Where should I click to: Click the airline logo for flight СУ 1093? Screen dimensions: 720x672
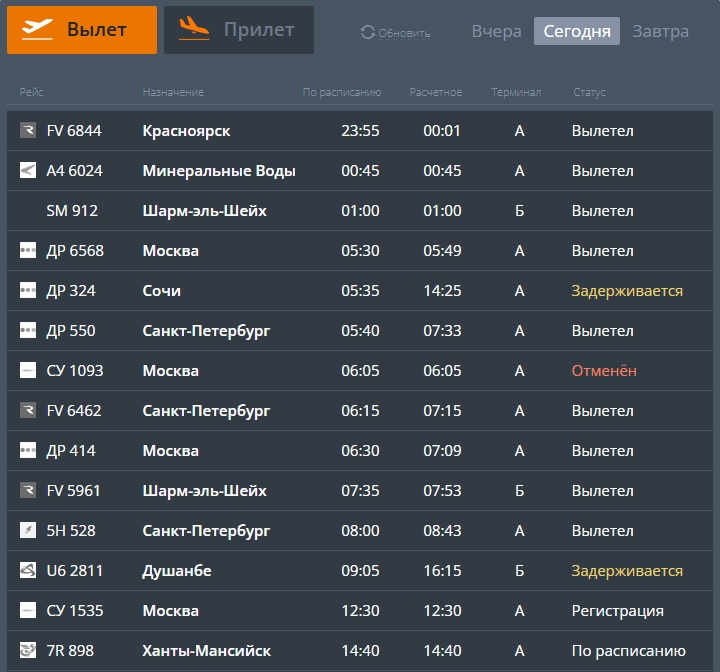point(28,371)
